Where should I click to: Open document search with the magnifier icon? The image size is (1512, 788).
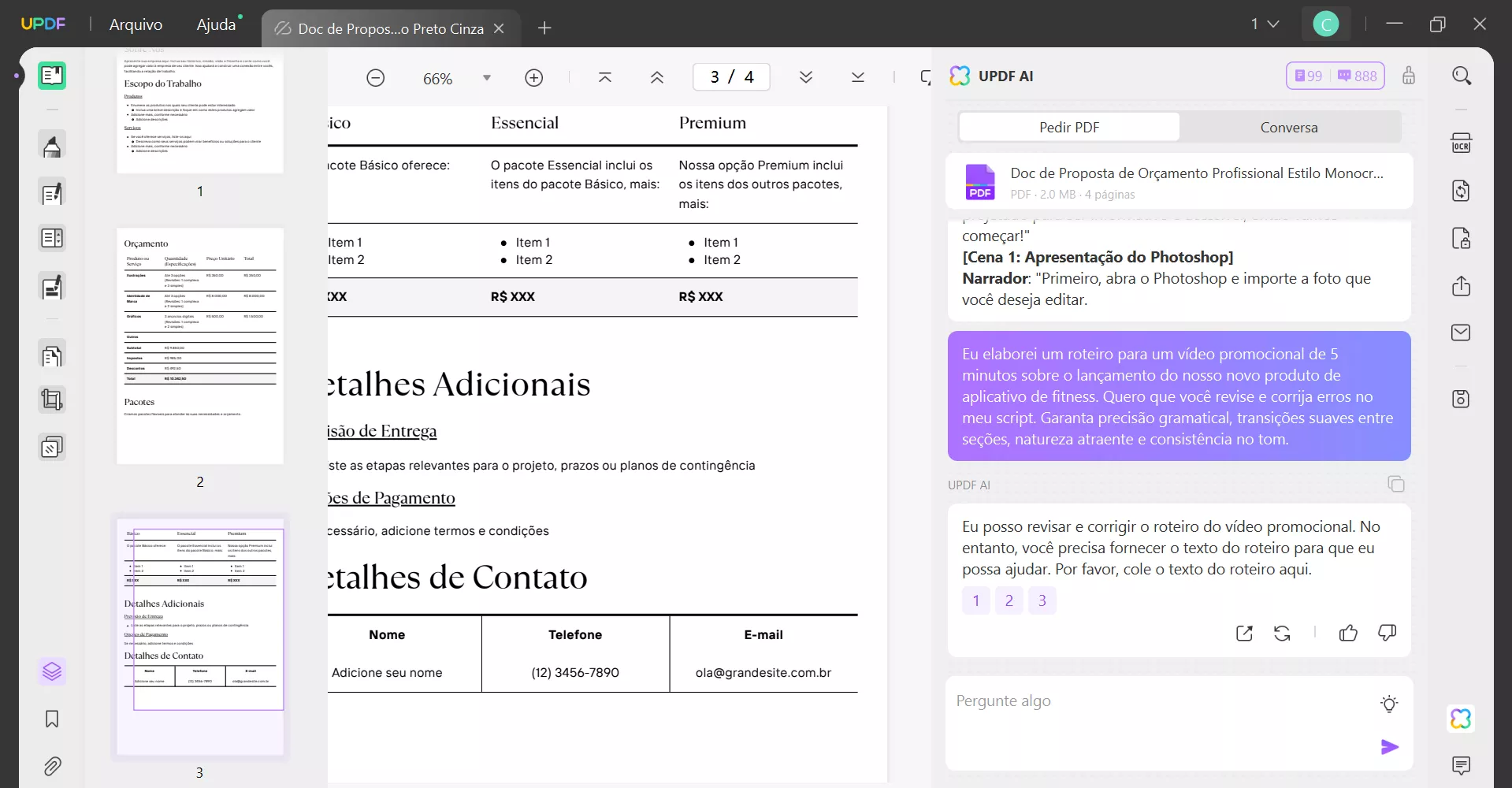point(1462,76)
